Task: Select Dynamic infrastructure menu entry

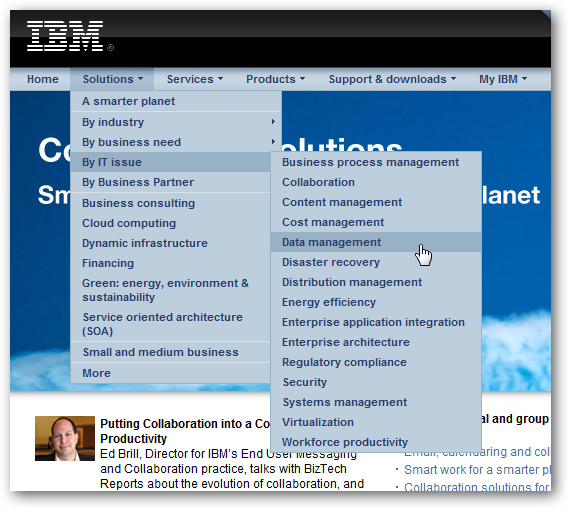Action: click(x=171, y=243)
